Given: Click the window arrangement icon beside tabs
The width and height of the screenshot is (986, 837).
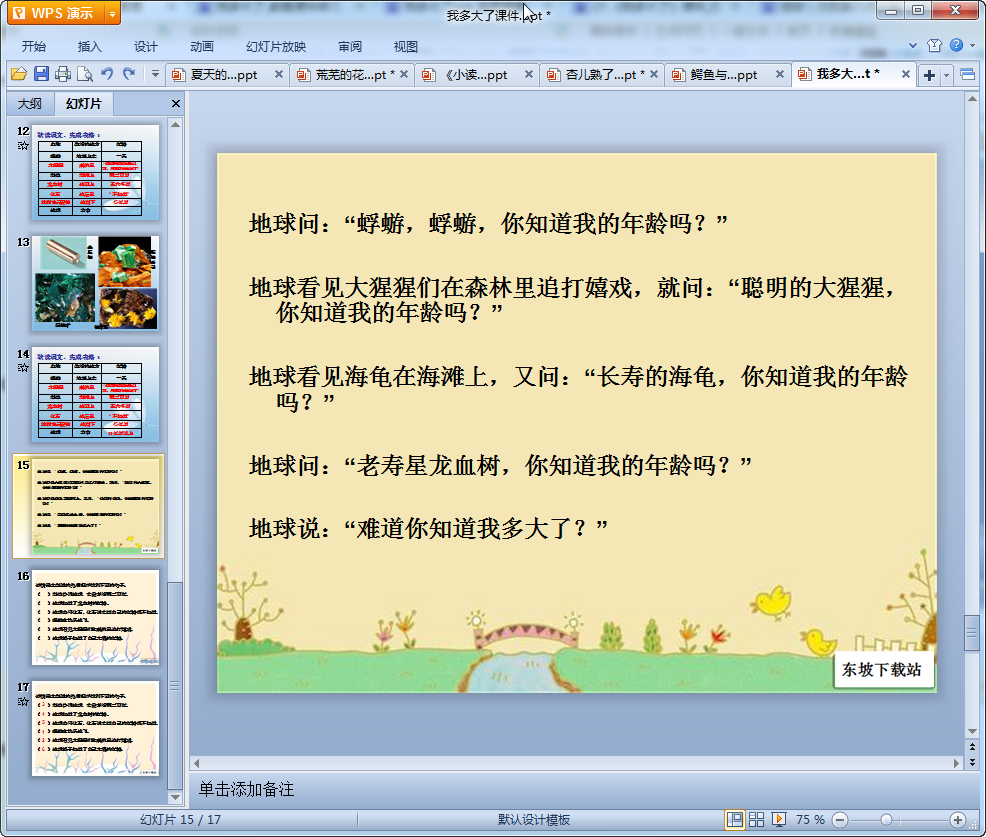Looking at the screenshot, I should [x=968, y=75].
